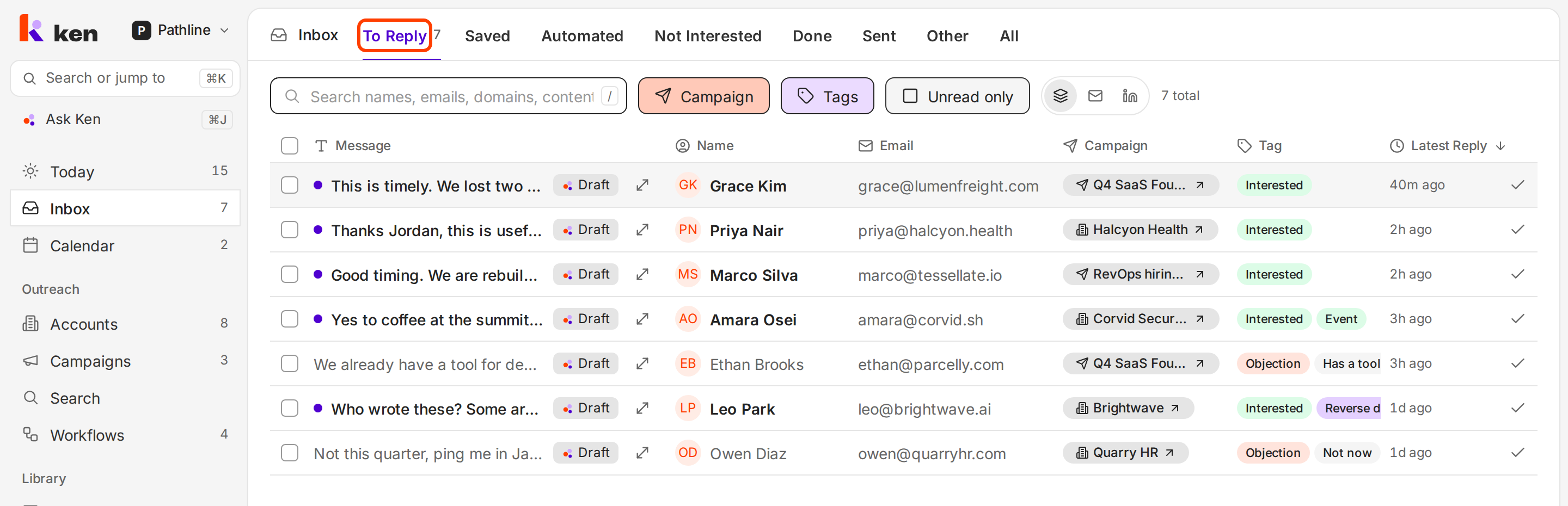This screenshot has height=506, width=1568.
Task: Open the Sent tab
Action: click(878, 36)
